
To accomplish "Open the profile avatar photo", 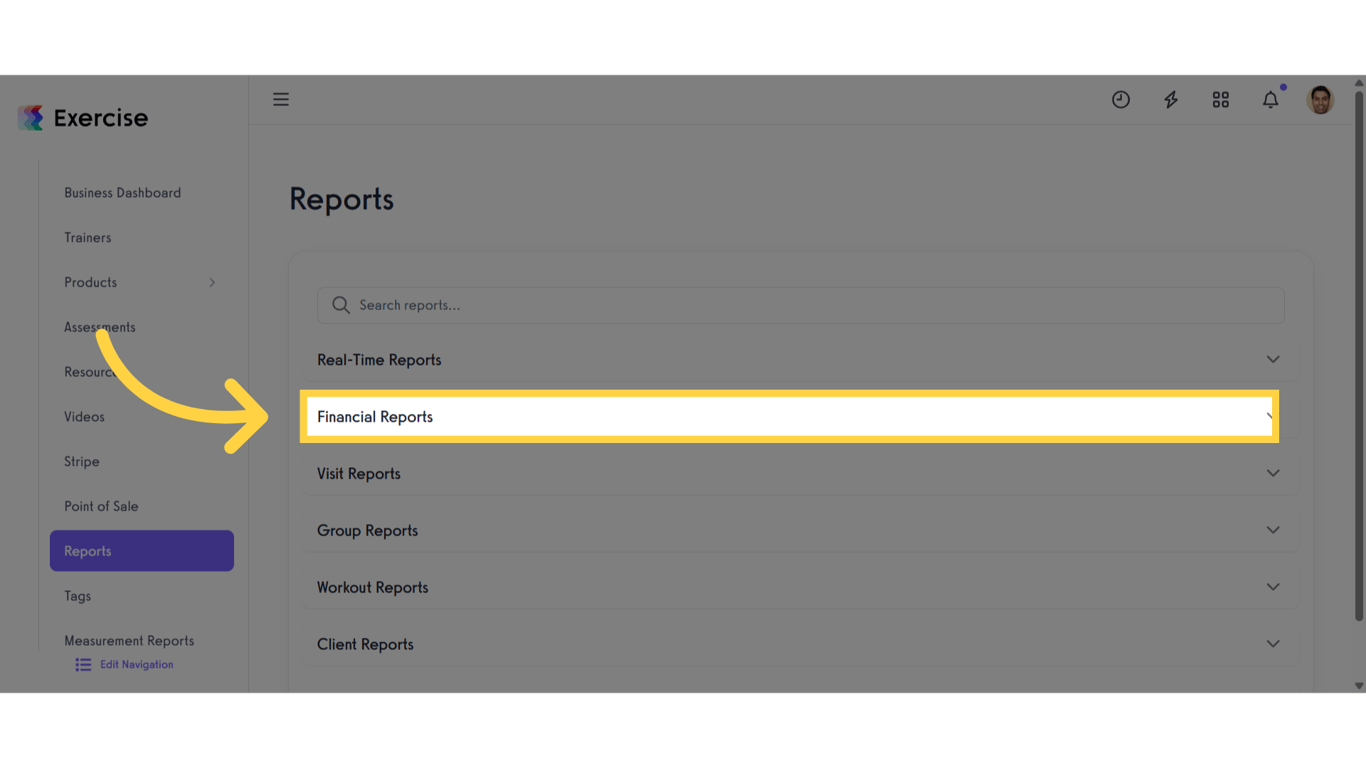I will point(1319,99).
